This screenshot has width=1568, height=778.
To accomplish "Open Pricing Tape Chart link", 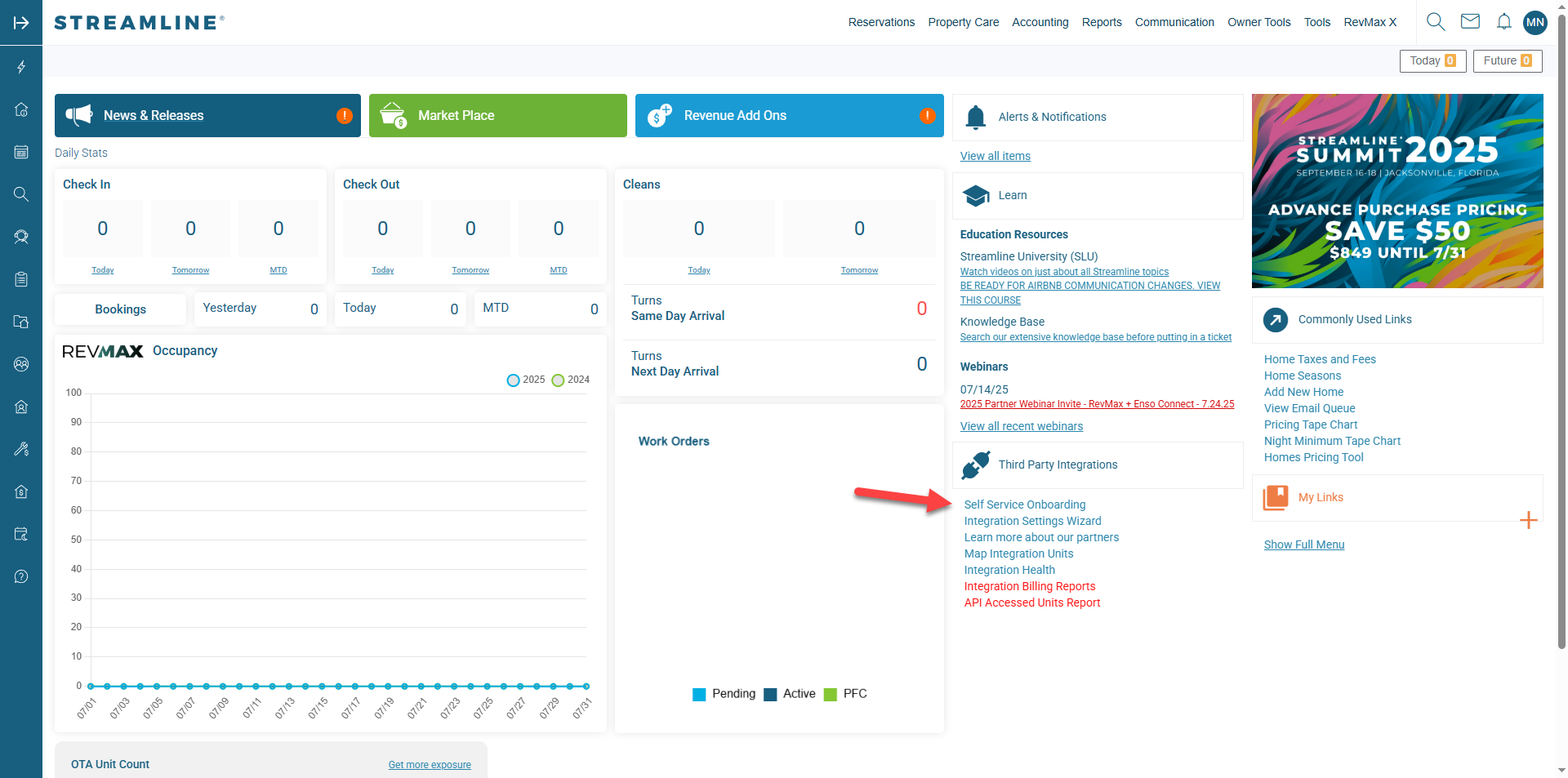I will [x=1311, y=425].
